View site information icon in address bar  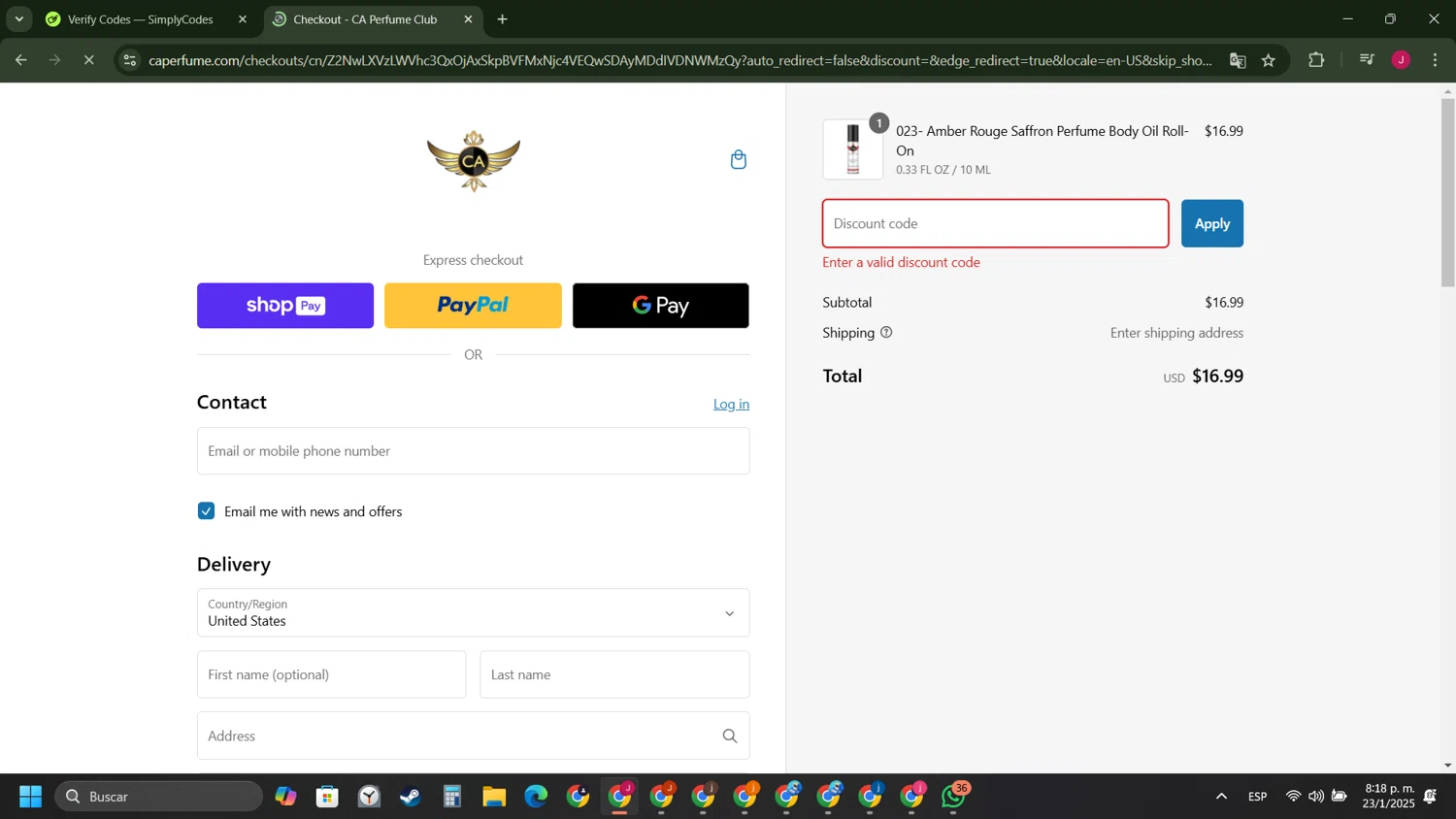click(x=130, y=60)
